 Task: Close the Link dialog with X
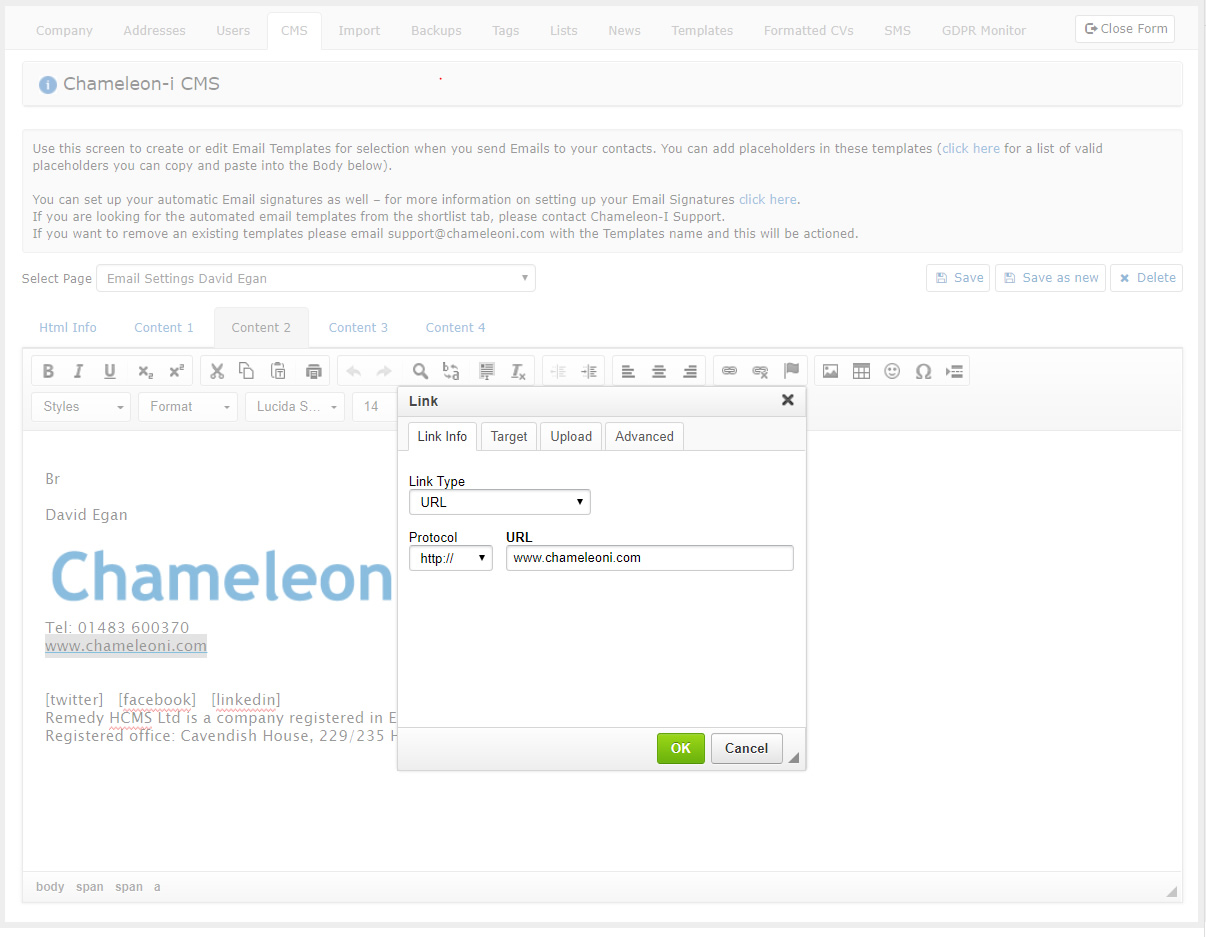click(788, 400)
